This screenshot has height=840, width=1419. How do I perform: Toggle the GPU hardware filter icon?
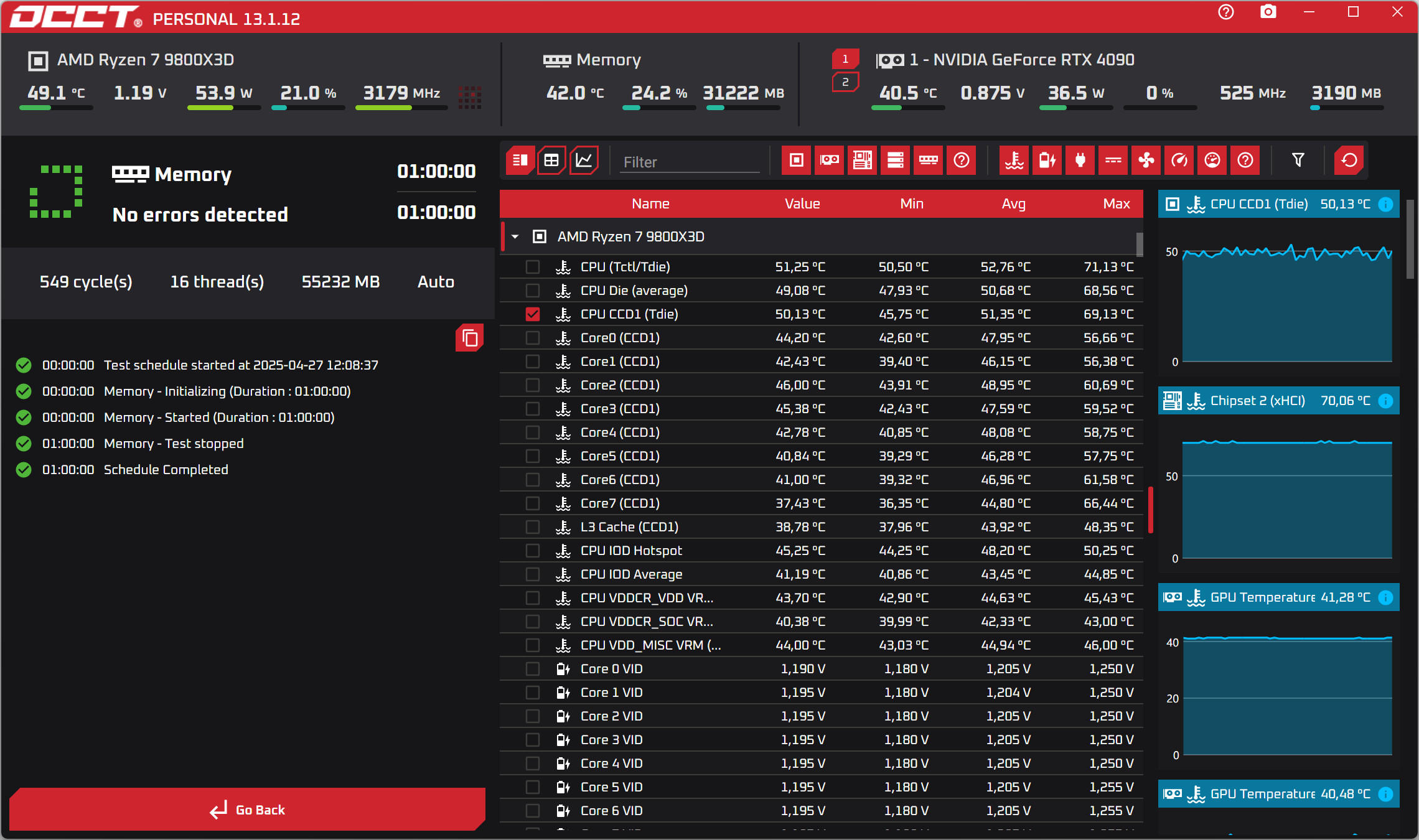[x=829, y=161]
